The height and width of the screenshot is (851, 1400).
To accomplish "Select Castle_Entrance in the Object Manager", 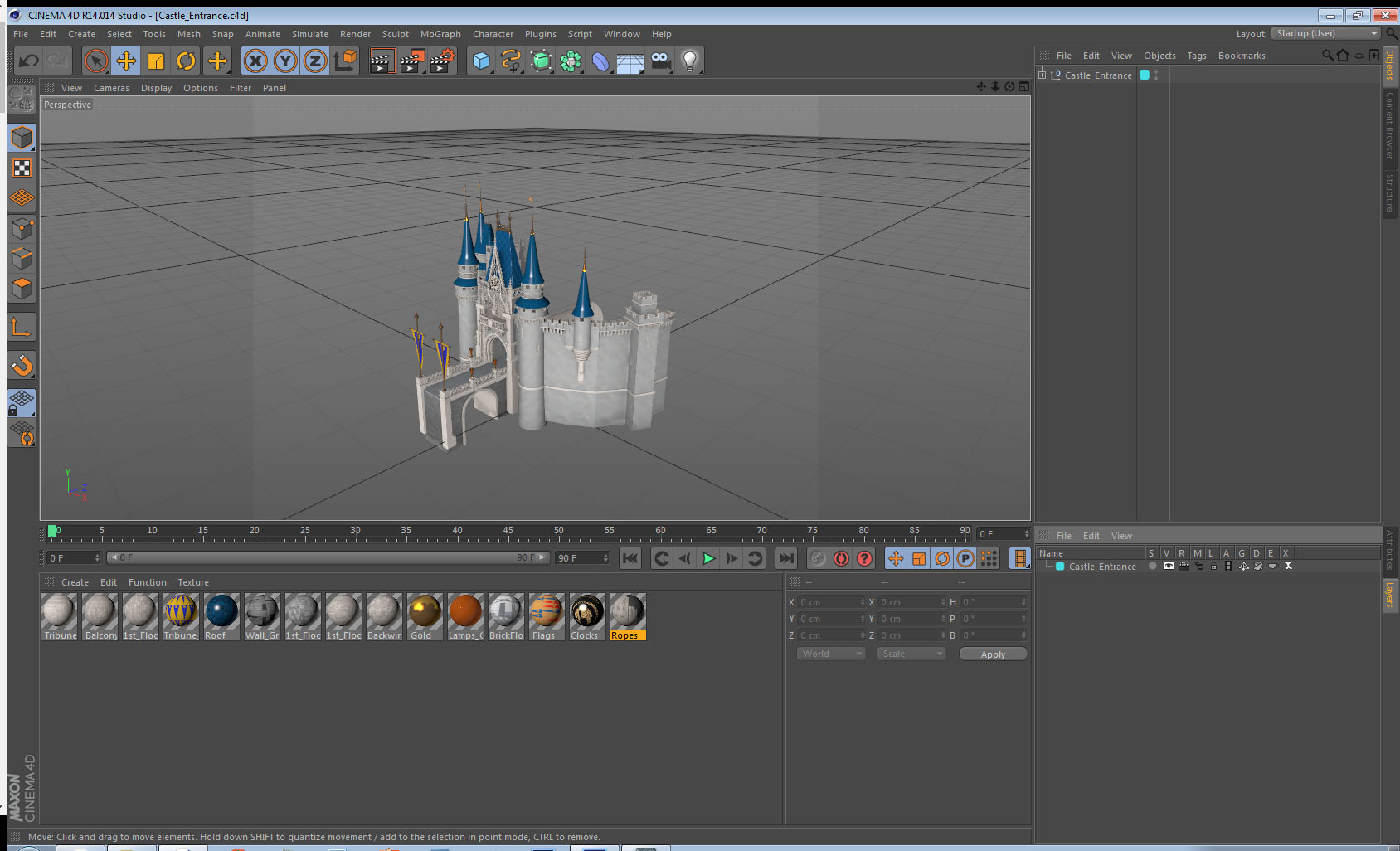I will pyautogui.click(x=1098, y=75).
